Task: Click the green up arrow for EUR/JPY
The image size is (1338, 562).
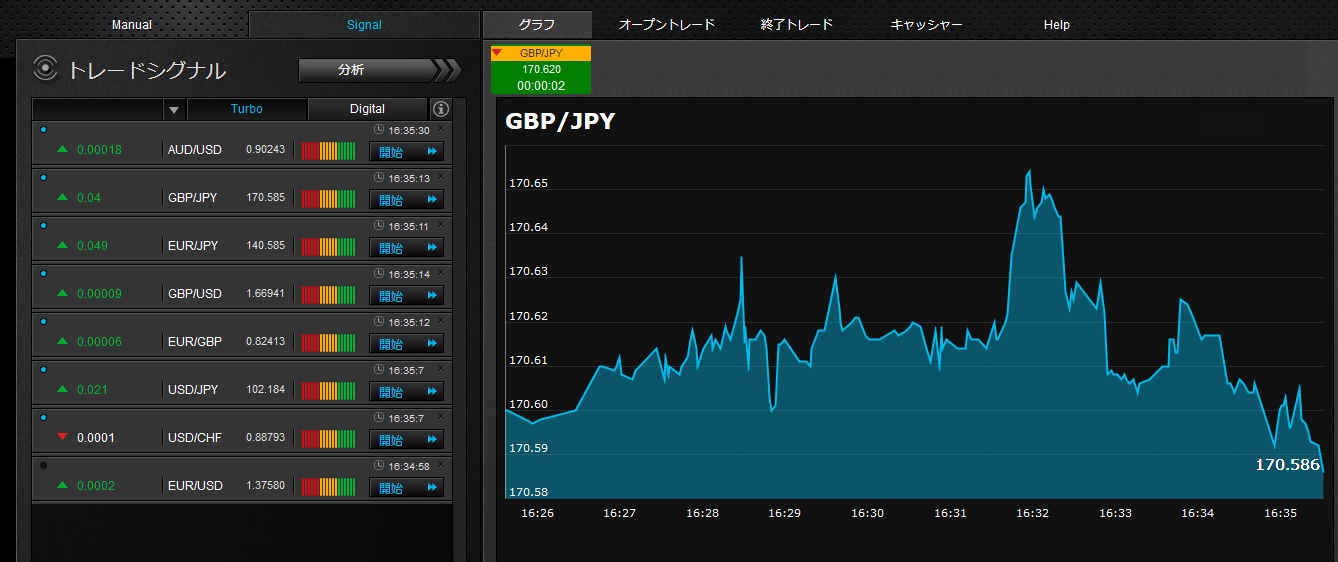Action: click(63, 246)
